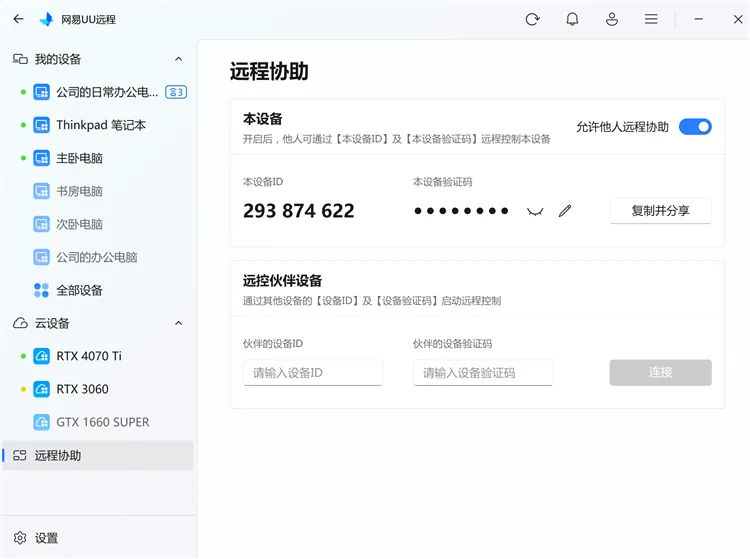The image size is (750, 559).
Task: Minimize the UU Remote window
Action: coord(699,19)
